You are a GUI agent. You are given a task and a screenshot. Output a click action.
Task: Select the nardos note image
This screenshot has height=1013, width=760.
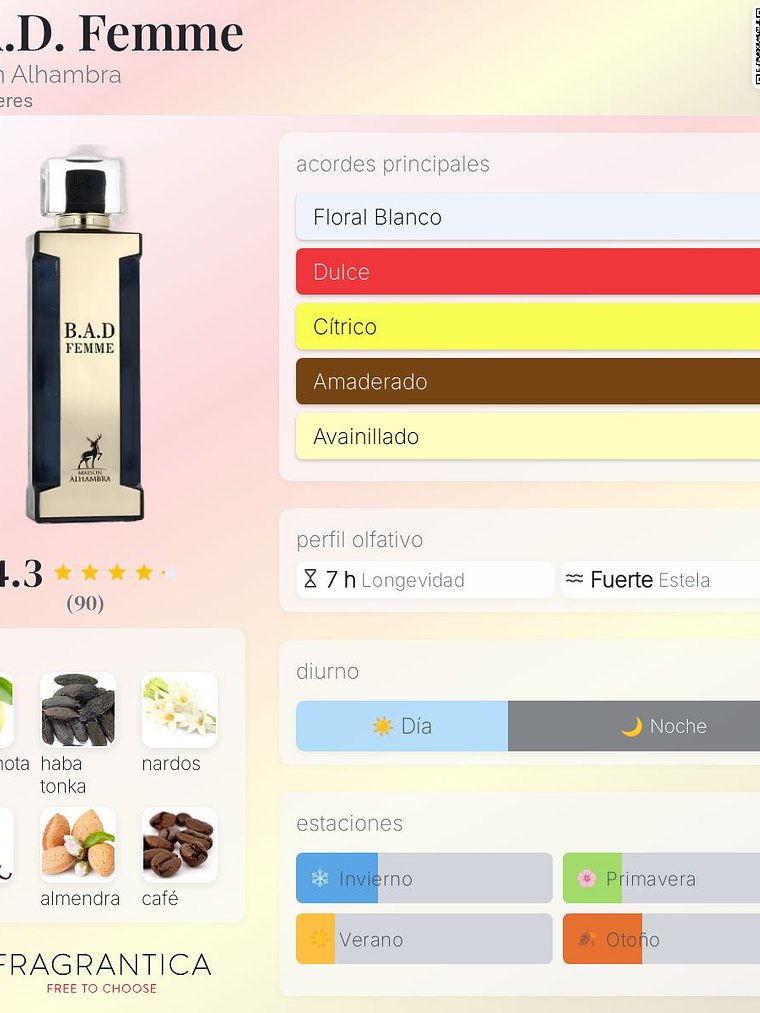click(x=180, y=709)
